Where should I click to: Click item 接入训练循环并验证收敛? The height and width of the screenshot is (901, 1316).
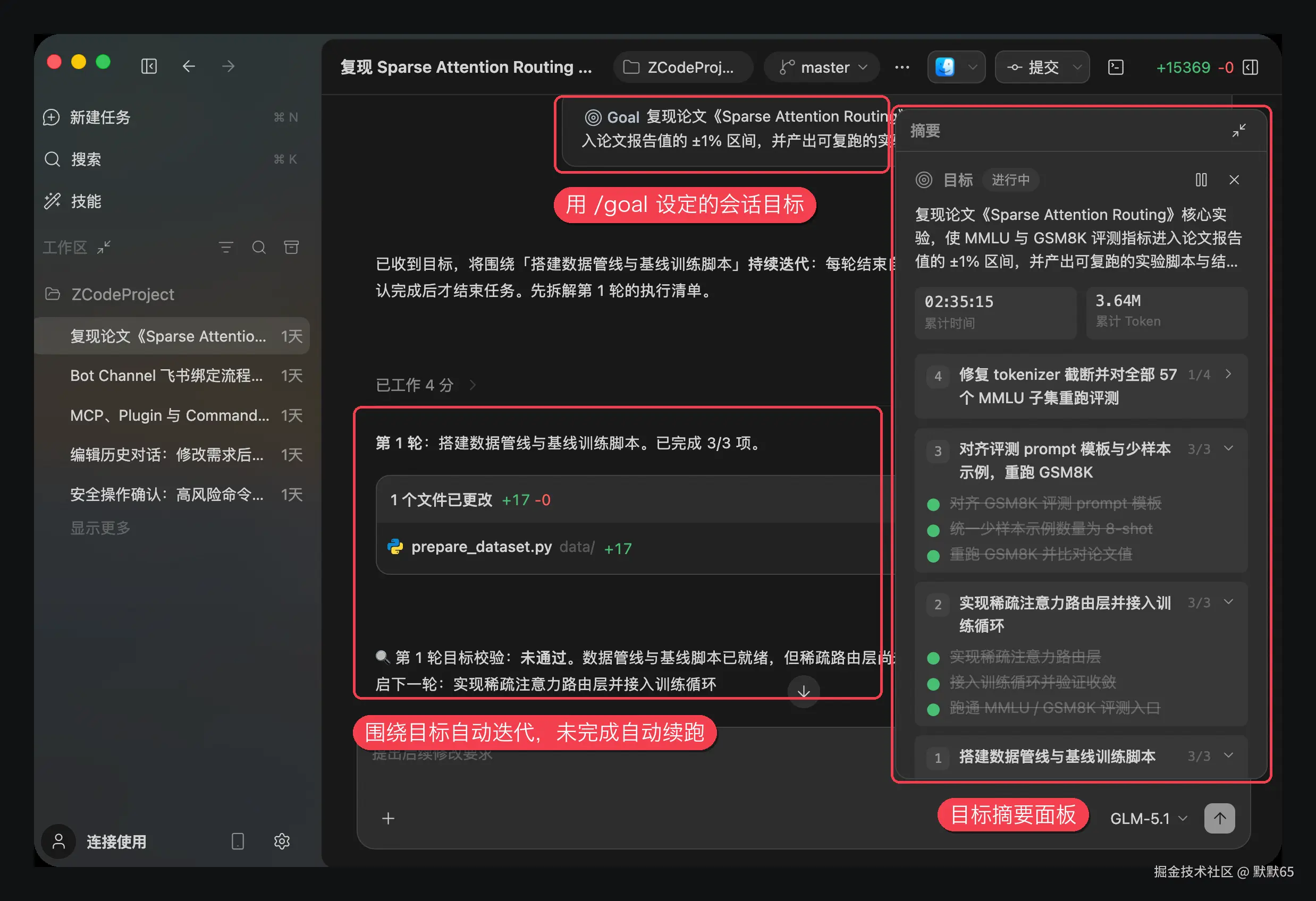(x=1032, y=682)
